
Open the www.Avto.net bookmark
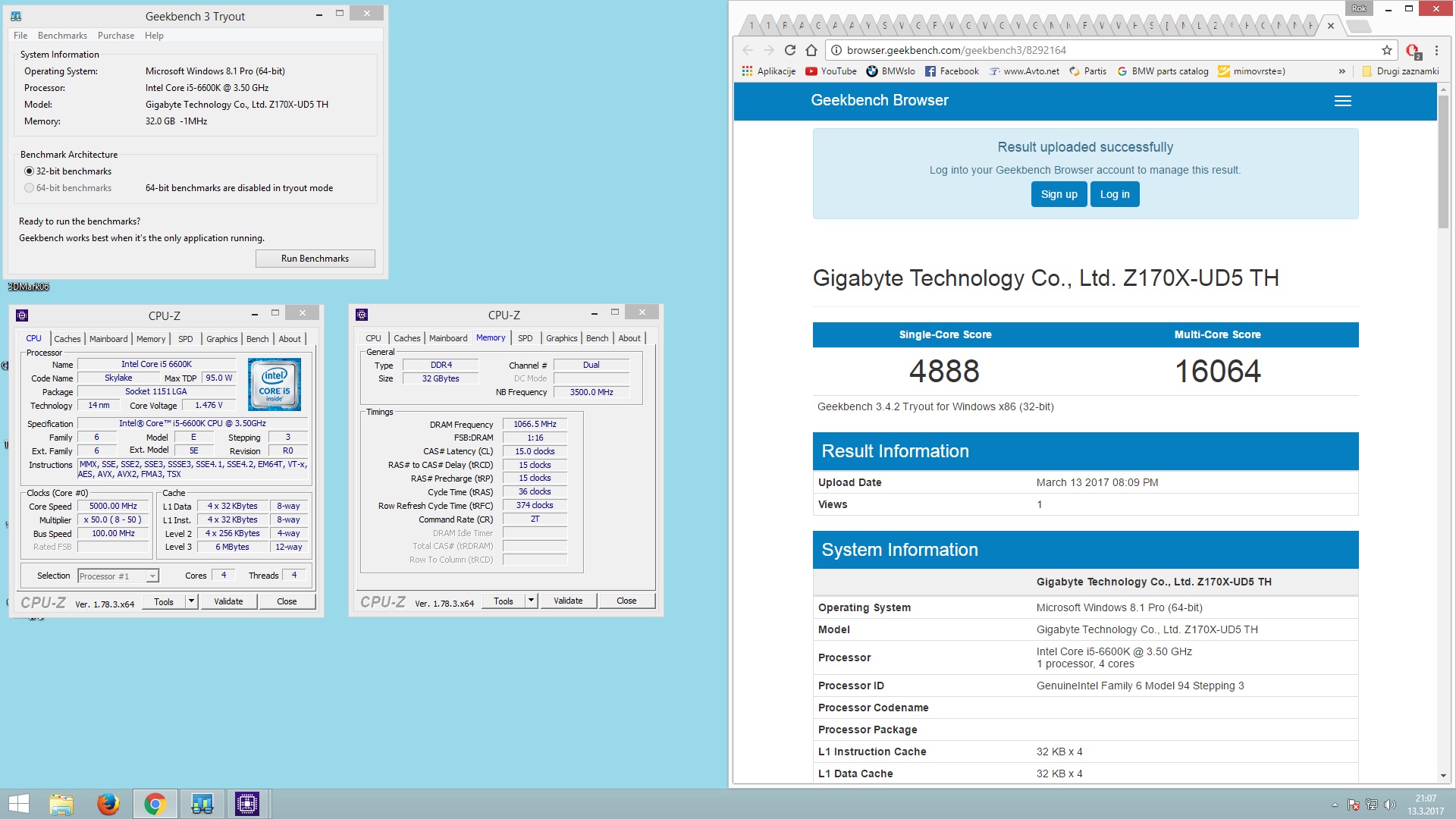[x=1024, y=71]
